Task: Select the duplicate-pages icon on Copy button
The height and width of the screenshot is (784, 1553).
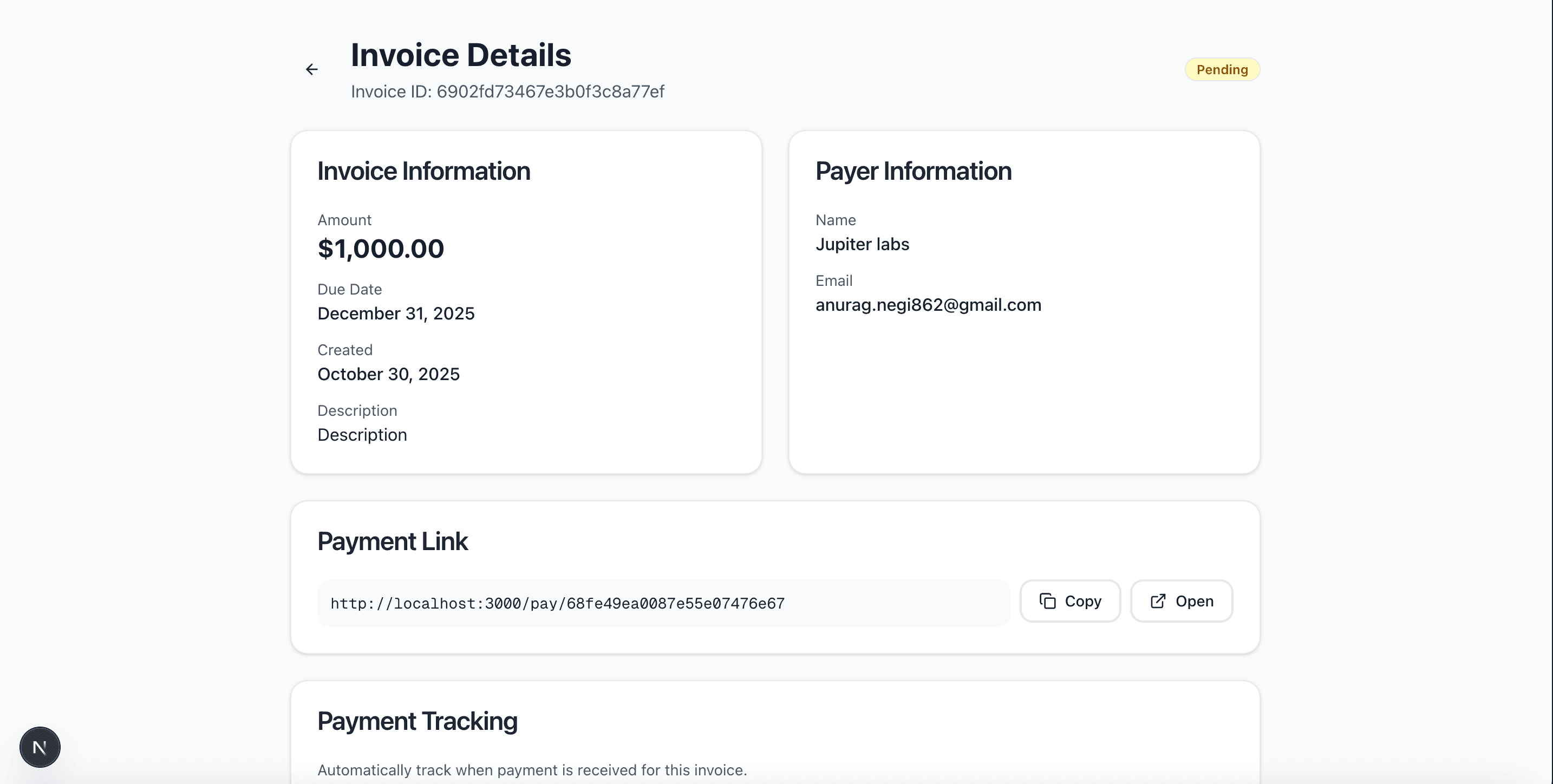Action: pos(1048,601)
